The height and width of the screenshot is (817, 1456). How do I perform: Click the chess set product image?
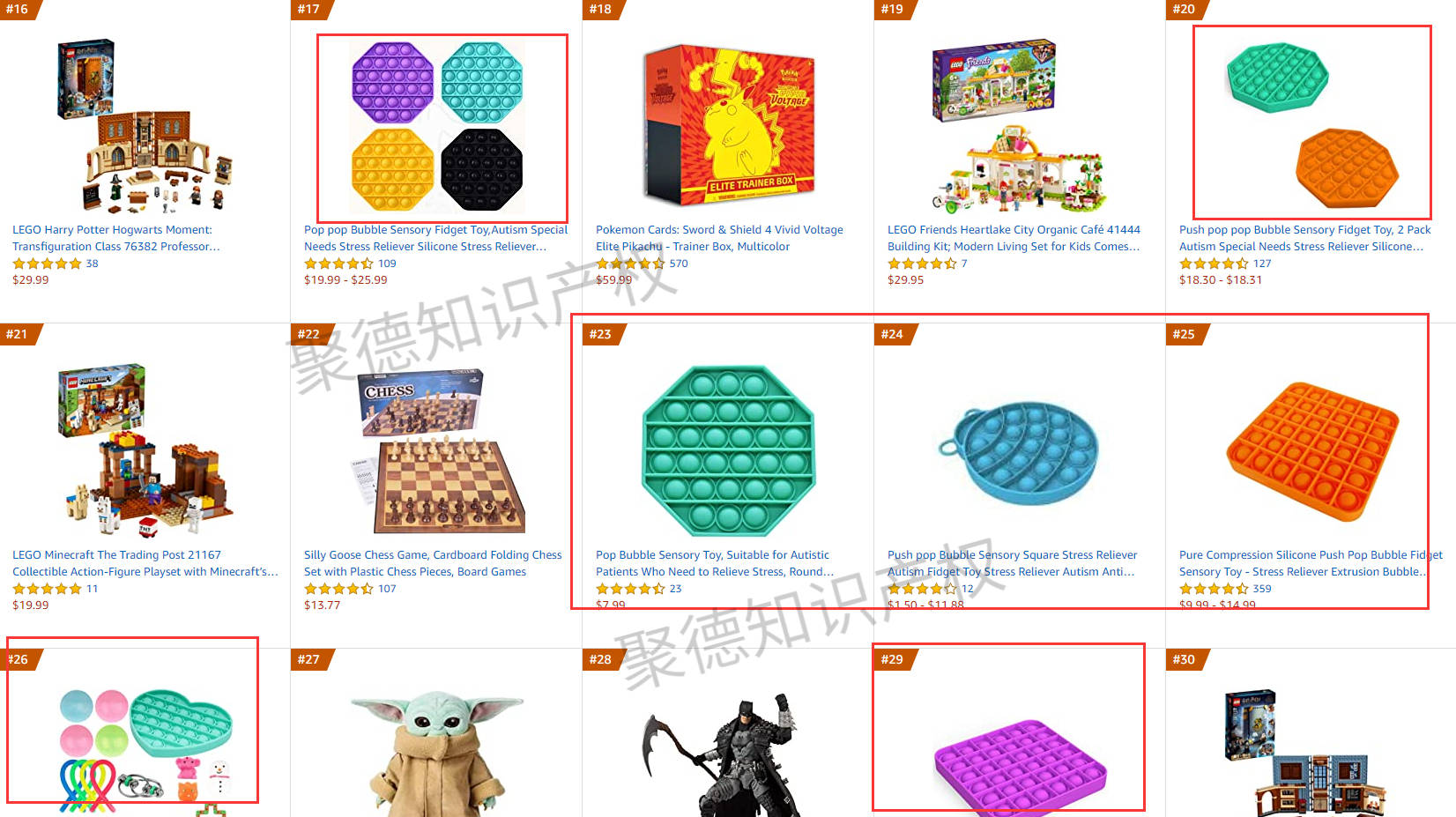coord(437,451)
